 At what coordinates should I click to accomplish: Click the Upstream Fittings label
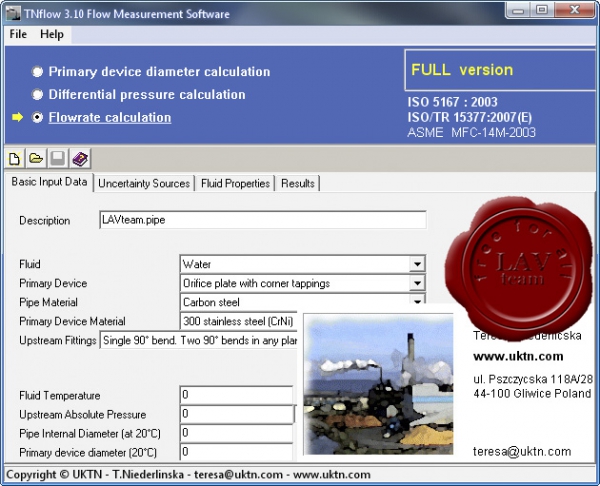[x=58, y=340]
